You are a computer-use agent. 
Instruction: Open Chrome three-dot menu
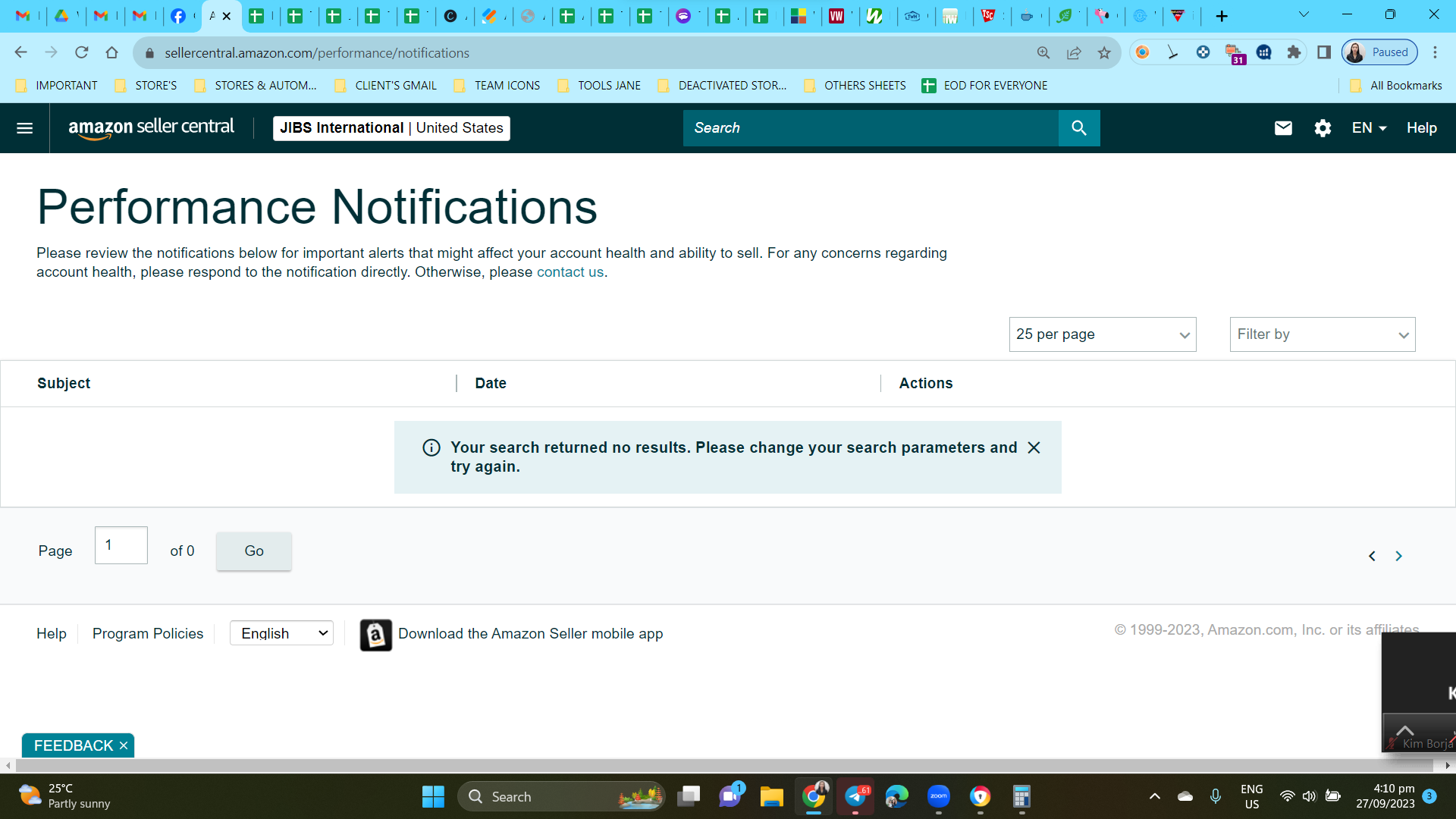pyautogui.click(x=1435, y=52)
